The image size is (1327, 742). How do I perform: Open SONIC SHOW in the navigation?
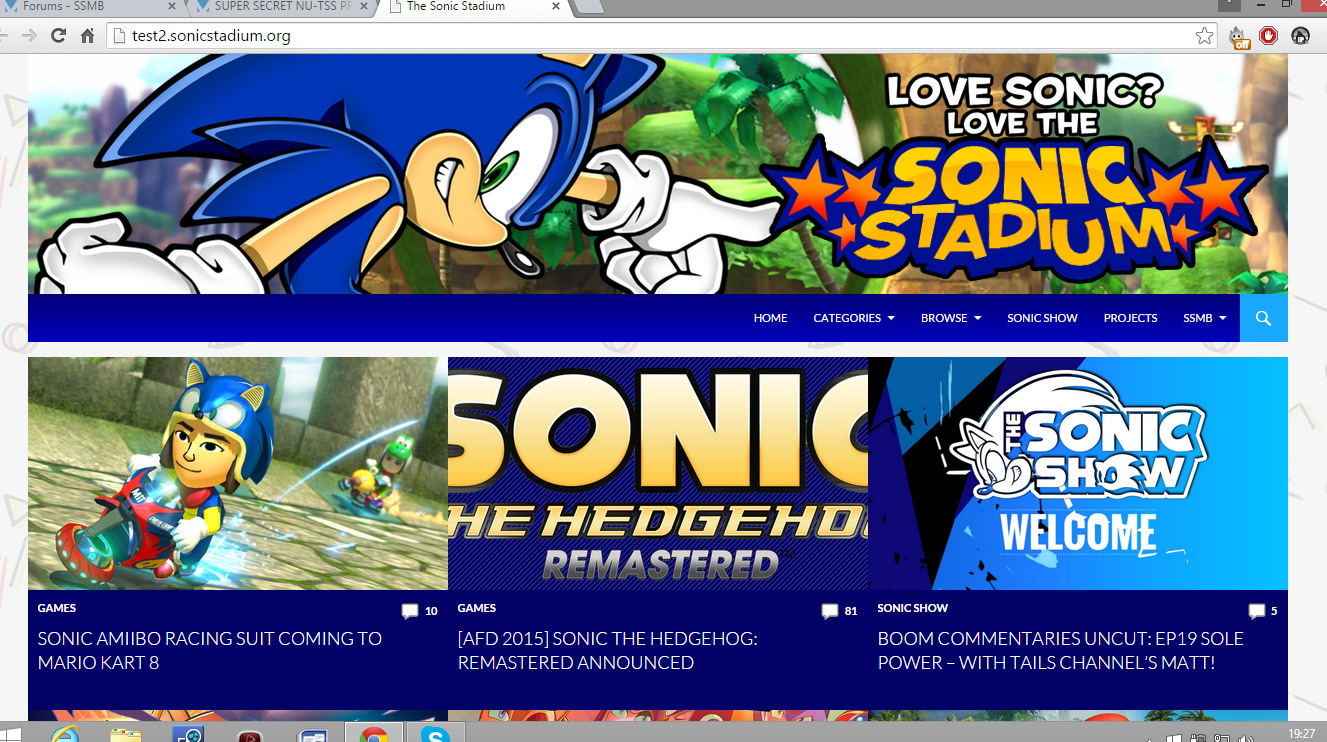point(1042,318)
